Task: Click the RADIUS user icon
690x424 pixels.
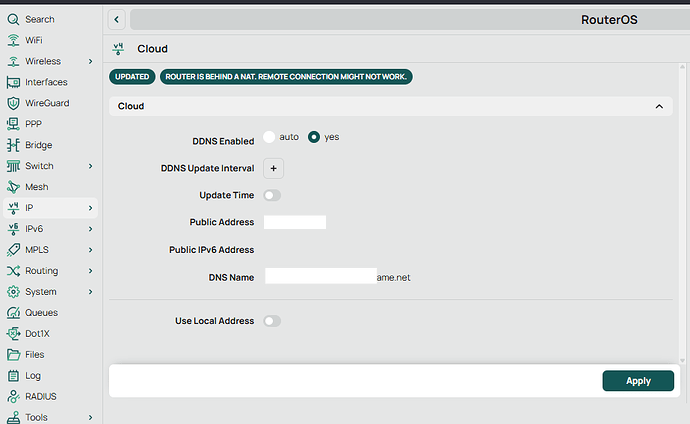Action: pyautogui.click(x=13, y=397)
